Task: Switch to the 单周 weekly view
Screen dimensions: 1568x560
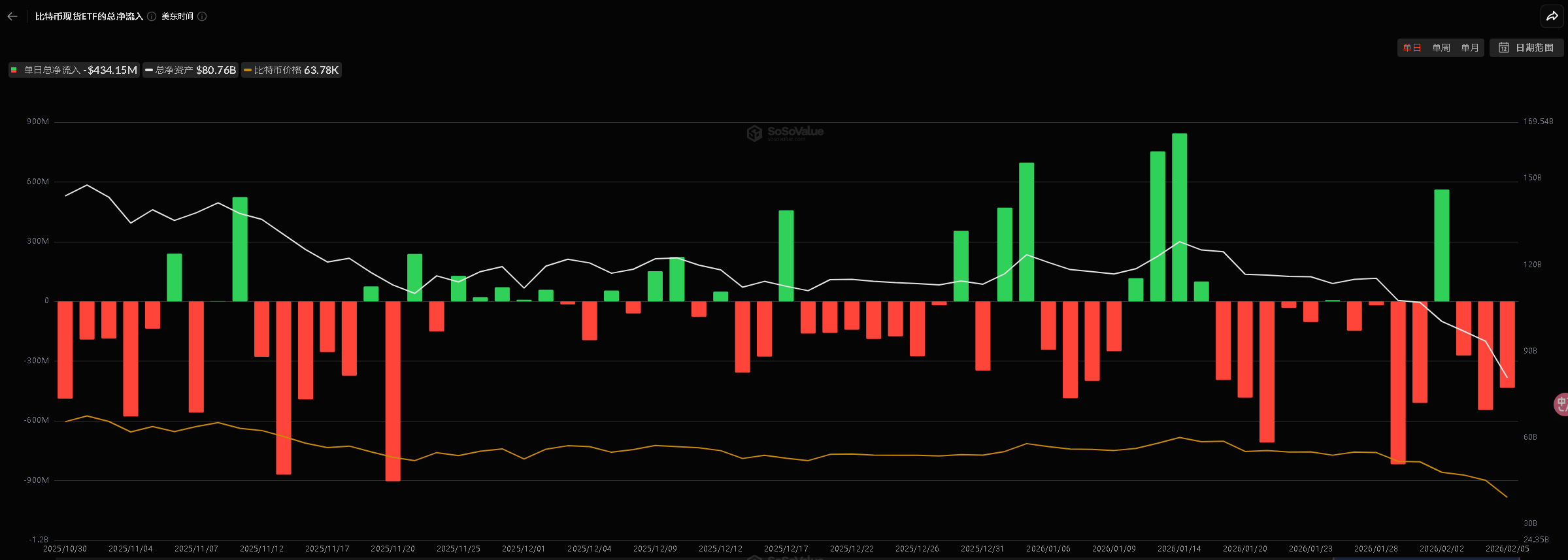Action: 1441,48
